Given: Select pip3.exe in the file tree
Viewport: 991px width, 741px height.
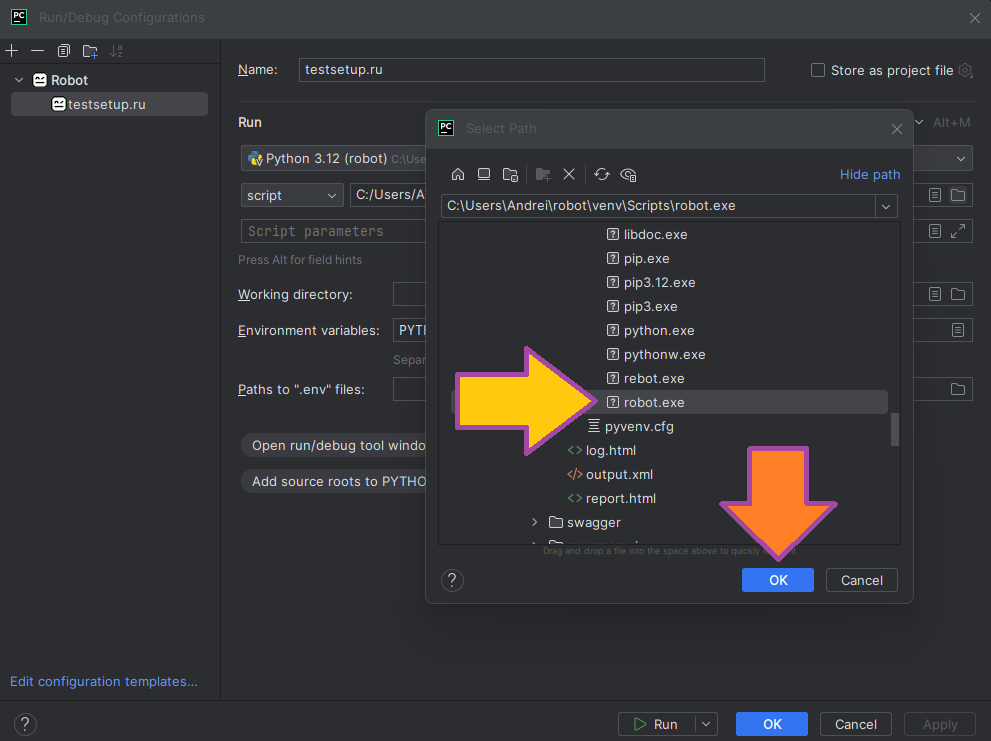Looking at the screenshot, I should point(650,307).
